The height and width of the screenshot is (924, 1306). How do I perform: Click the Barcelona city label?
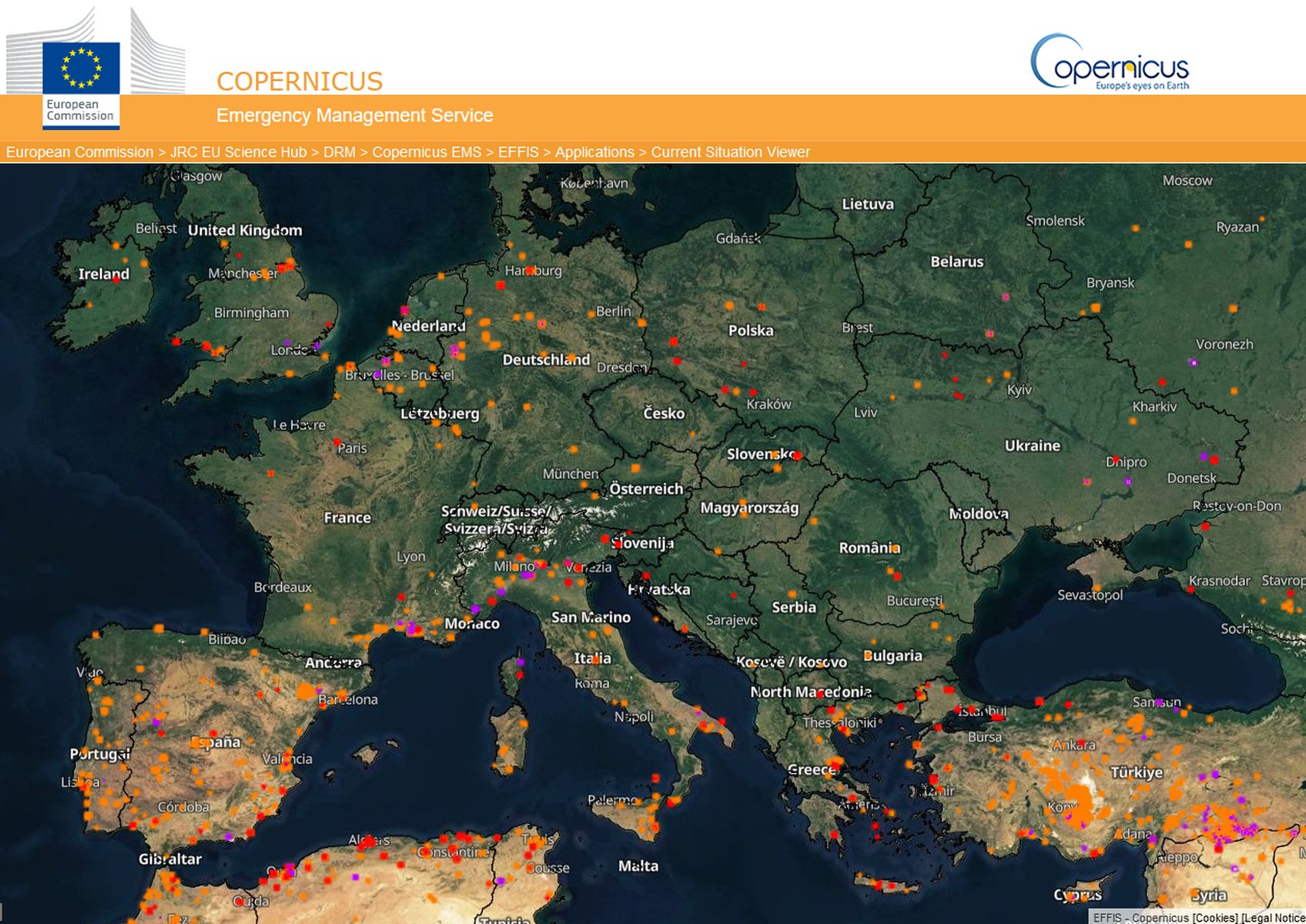tap(348, 700)
